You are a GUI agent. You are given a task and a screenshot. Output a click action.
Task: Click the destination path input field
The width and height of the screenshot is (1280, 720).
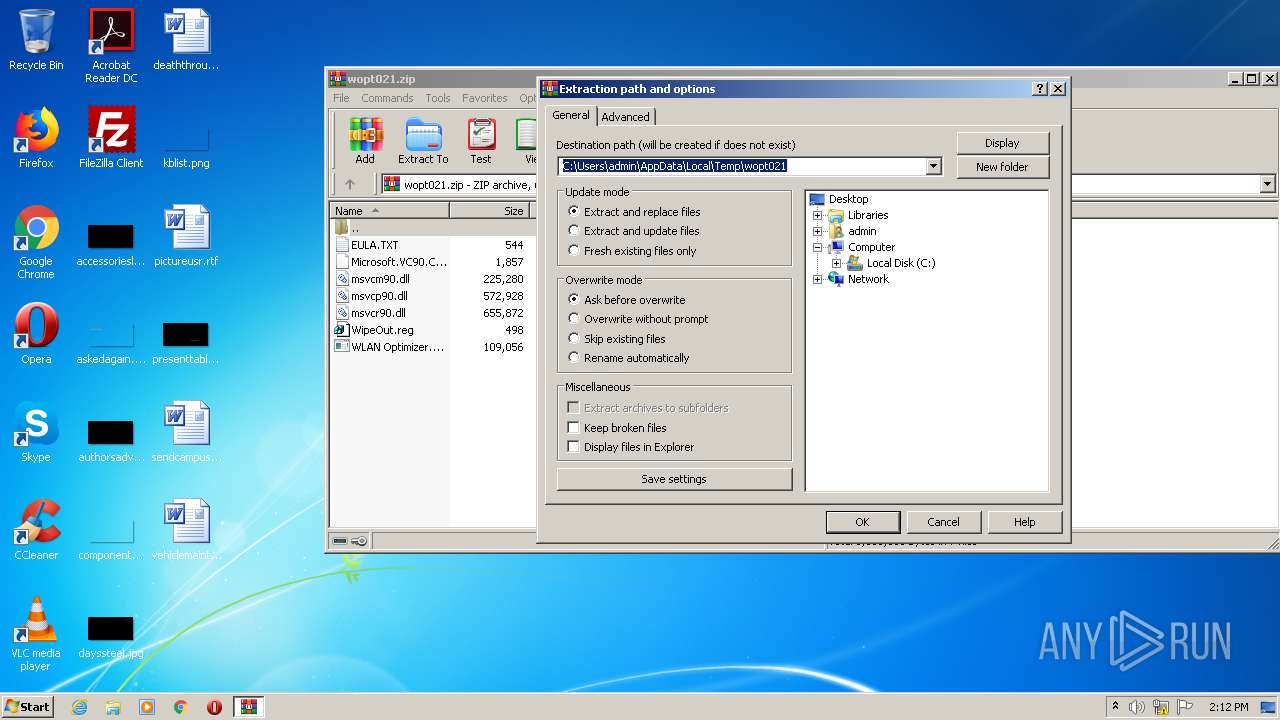click(x=742, y=167)
